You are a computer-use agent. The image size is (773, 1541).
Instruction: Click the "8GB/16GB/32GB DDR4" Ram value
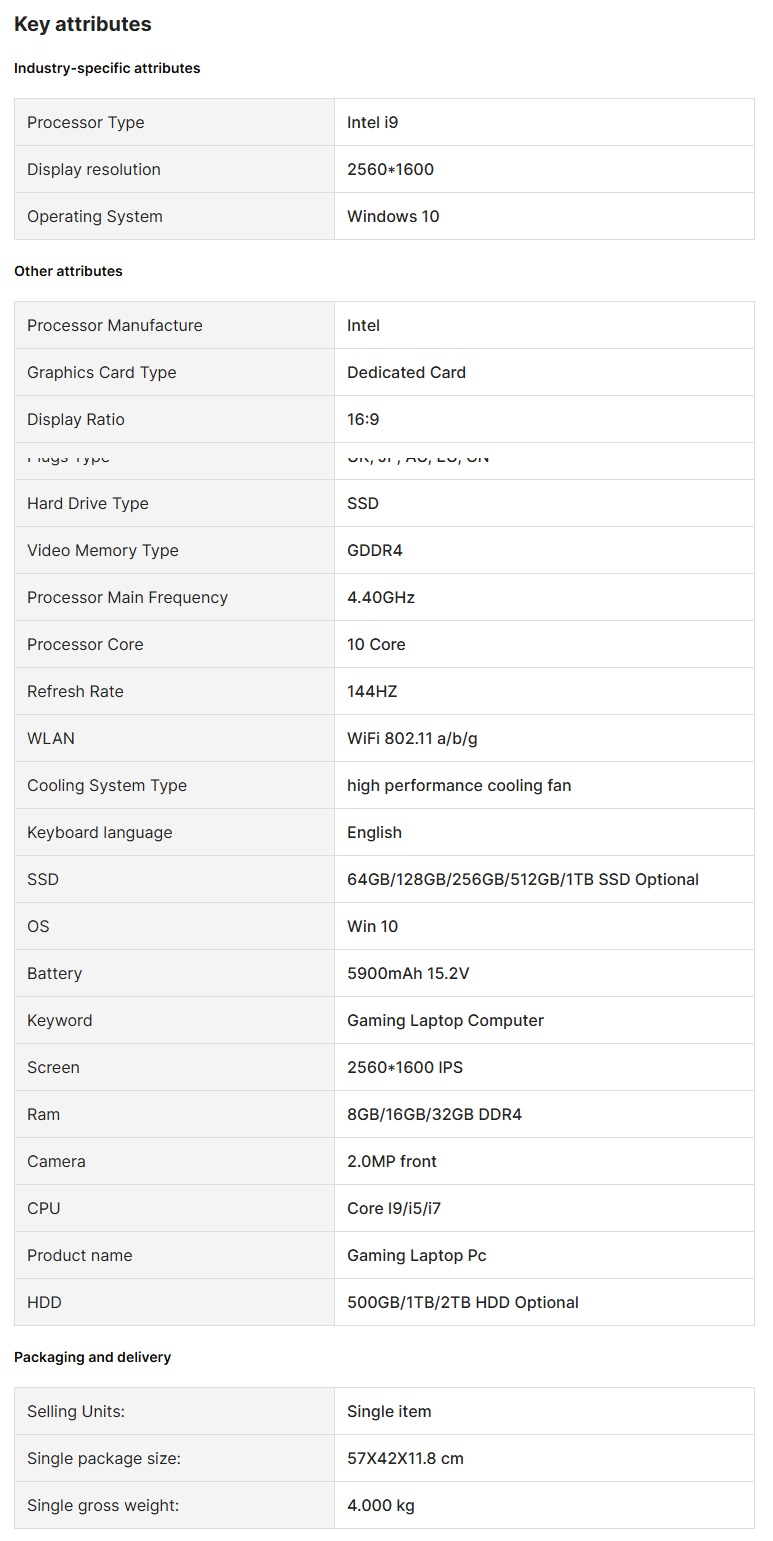tap(434, 1114)
